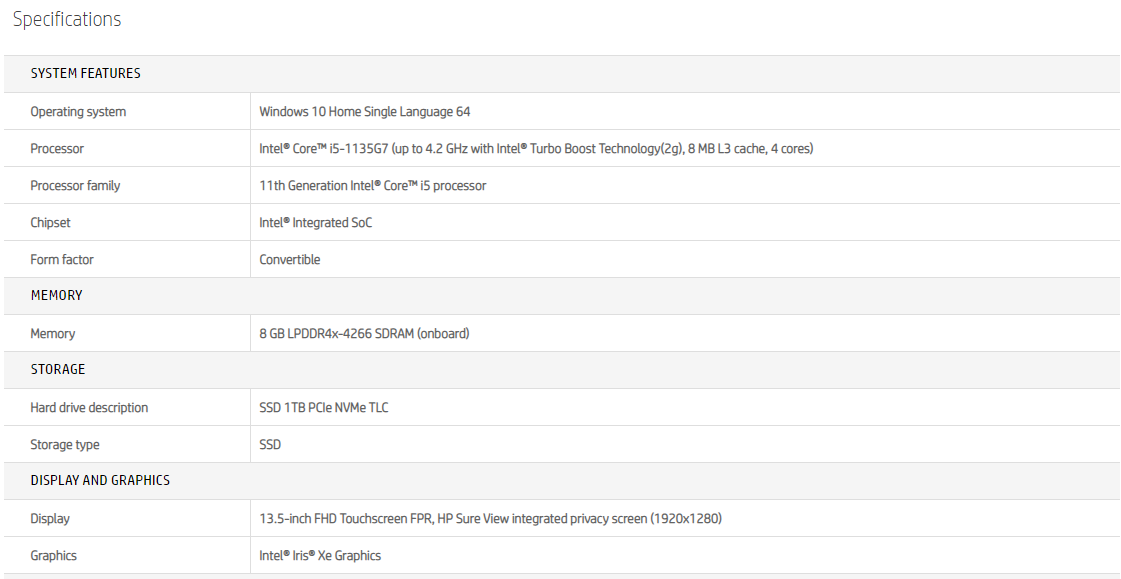This screenshot has width=1121, height=579.
Task: Click the Specifications heading
Action: click(67, 20)
